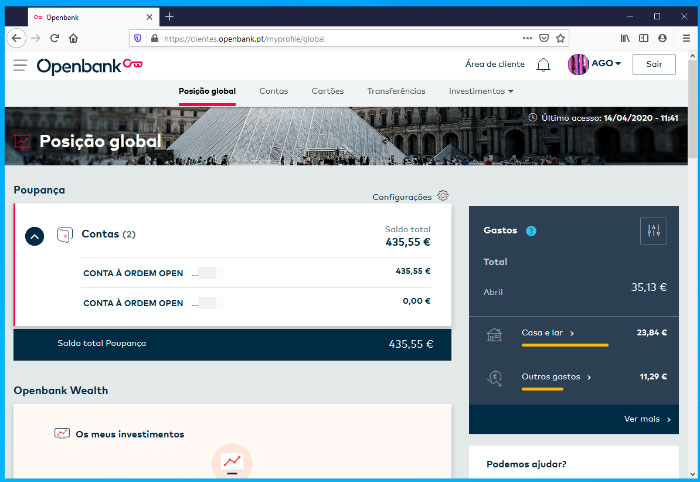700x482 pixels.
Task: Click the Posição global banner chart icon
Action: click(22, 141)
